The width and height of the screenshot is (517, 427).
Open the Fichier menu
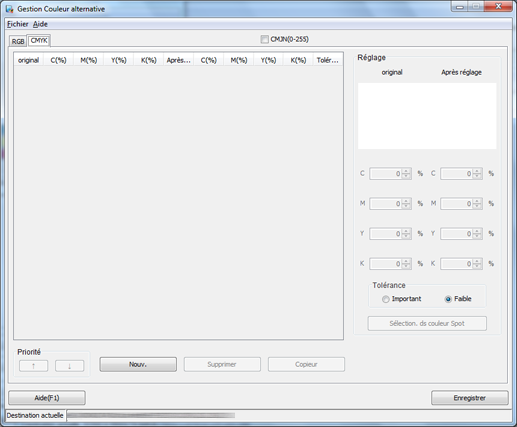pyautogui.click(x=18, y=24)
